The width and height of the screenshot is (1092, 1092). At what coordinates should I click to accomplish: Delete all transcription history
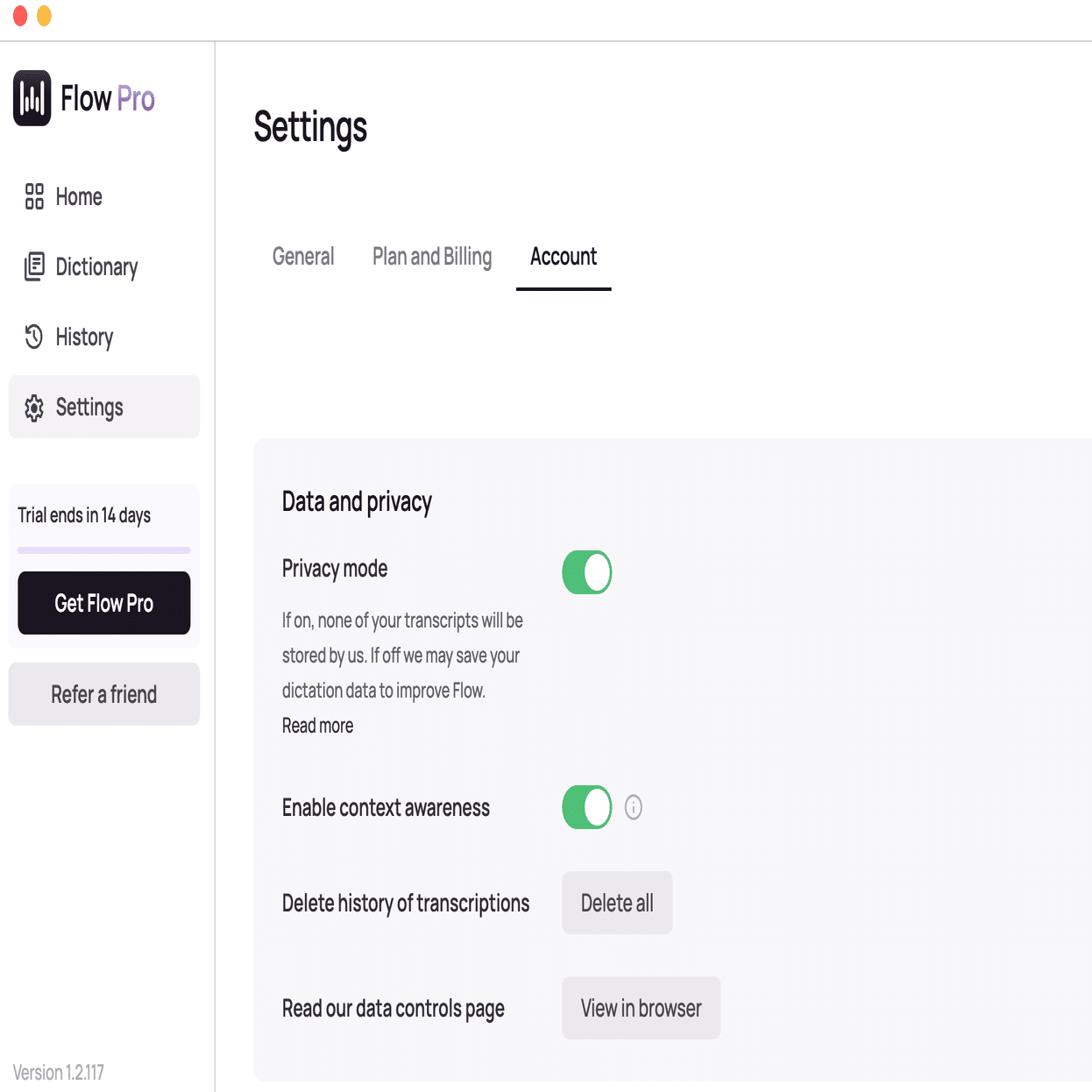click(617, 903)
